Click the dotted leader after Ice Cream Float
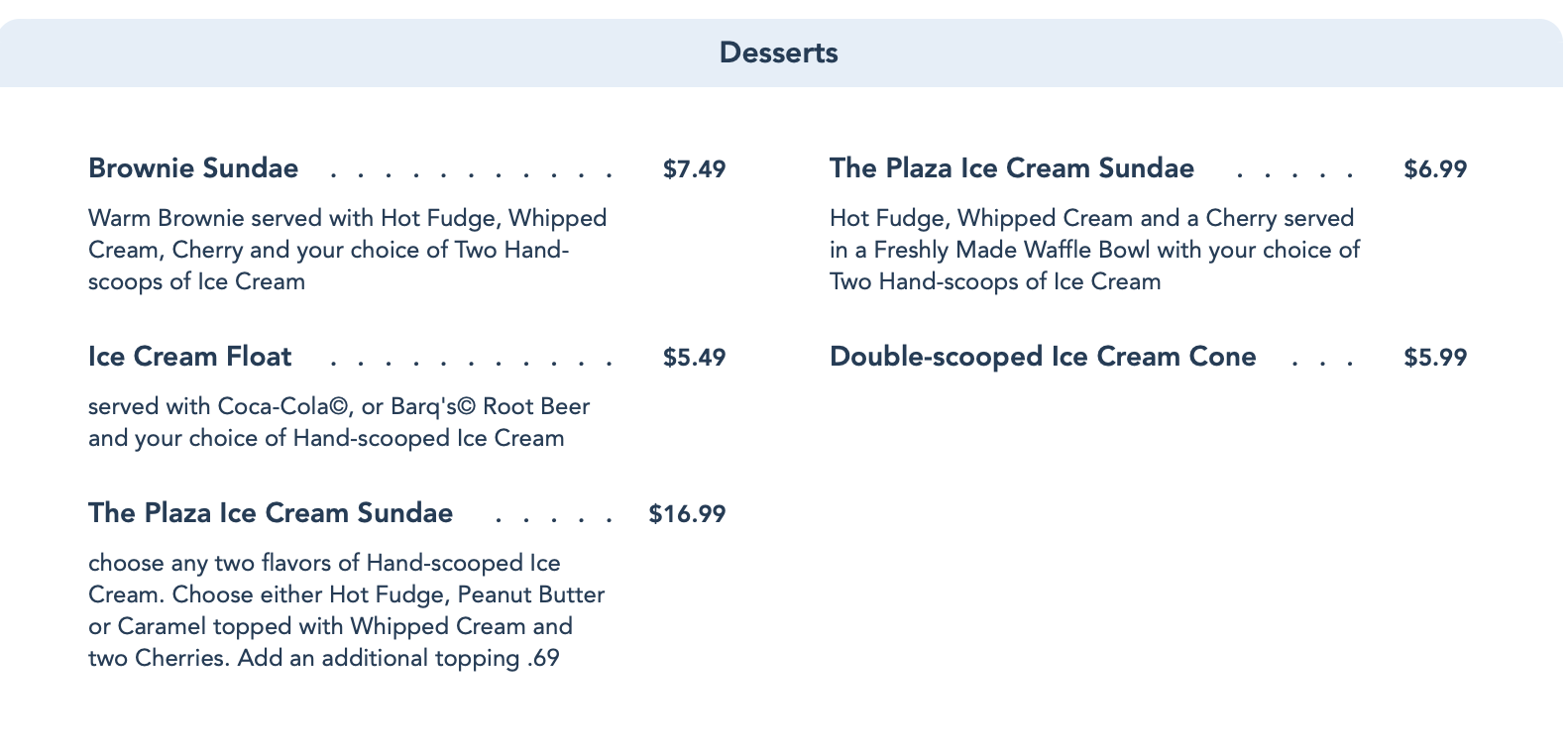 (x=472, y=363)
